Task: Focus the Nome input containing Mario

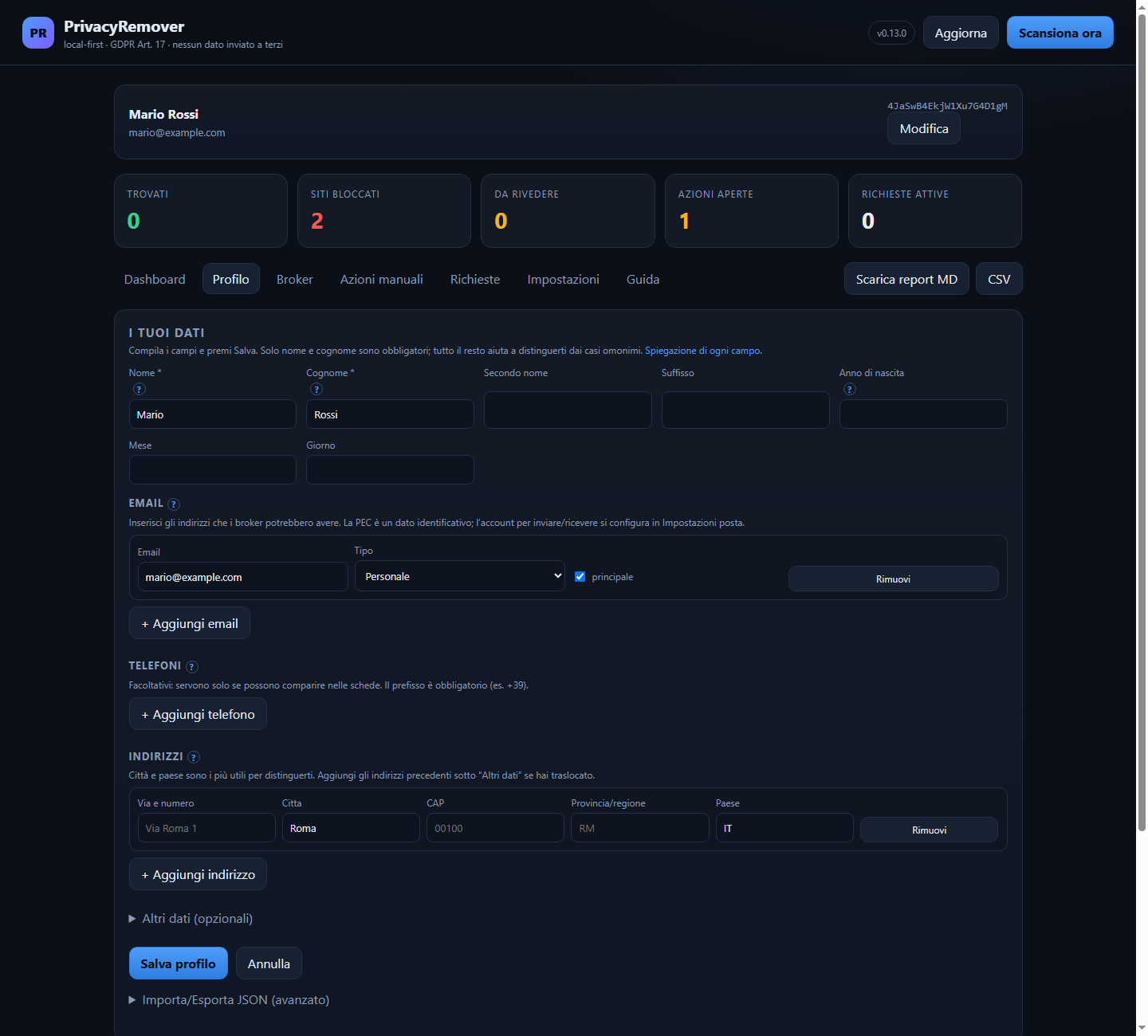Action: [x=213, y=414]
